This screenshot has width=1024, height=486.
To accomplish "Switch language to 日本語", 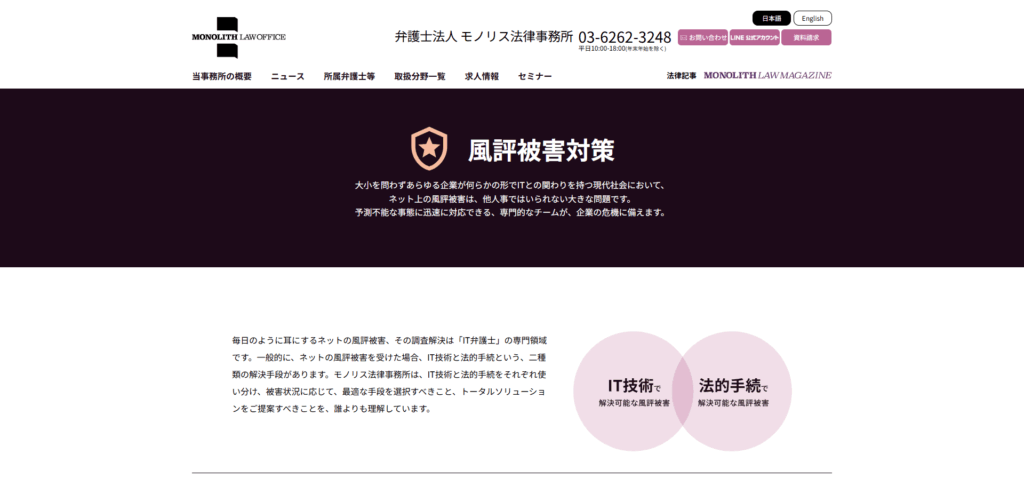I will 771,18.
